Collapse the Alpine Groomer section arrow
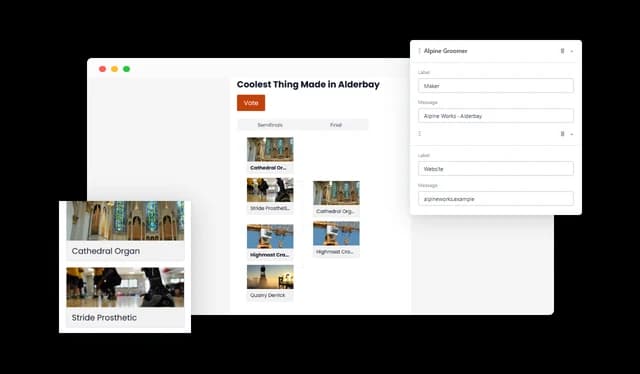This screenshot has width=640, height=374. click(x=572, y=51)
